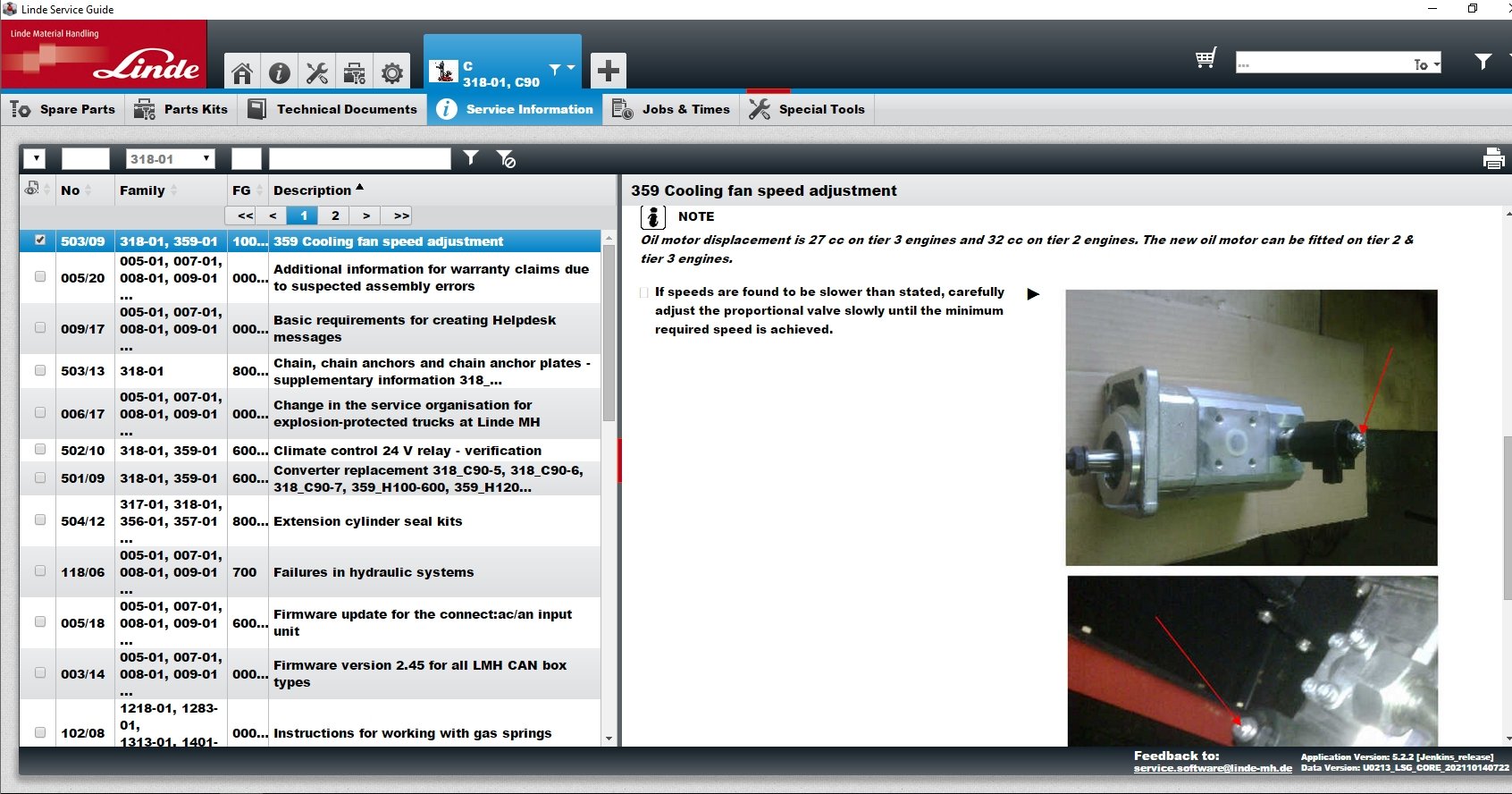Viewport: 1512px width, 794px height.
Task: Clear filters with crossed funnel icon
Action: [506, 159]
